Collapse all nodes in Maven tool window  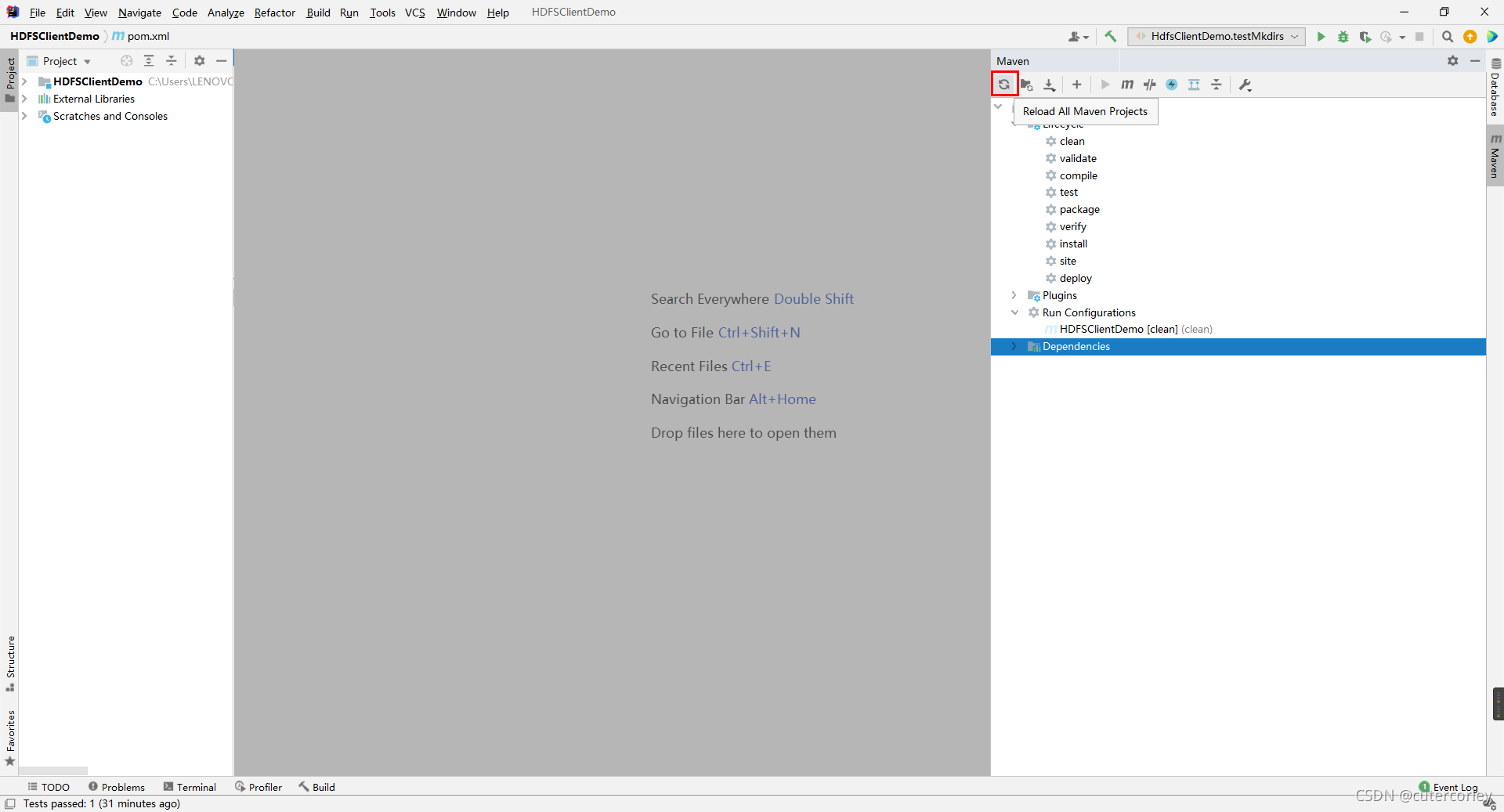point(1217,85)
